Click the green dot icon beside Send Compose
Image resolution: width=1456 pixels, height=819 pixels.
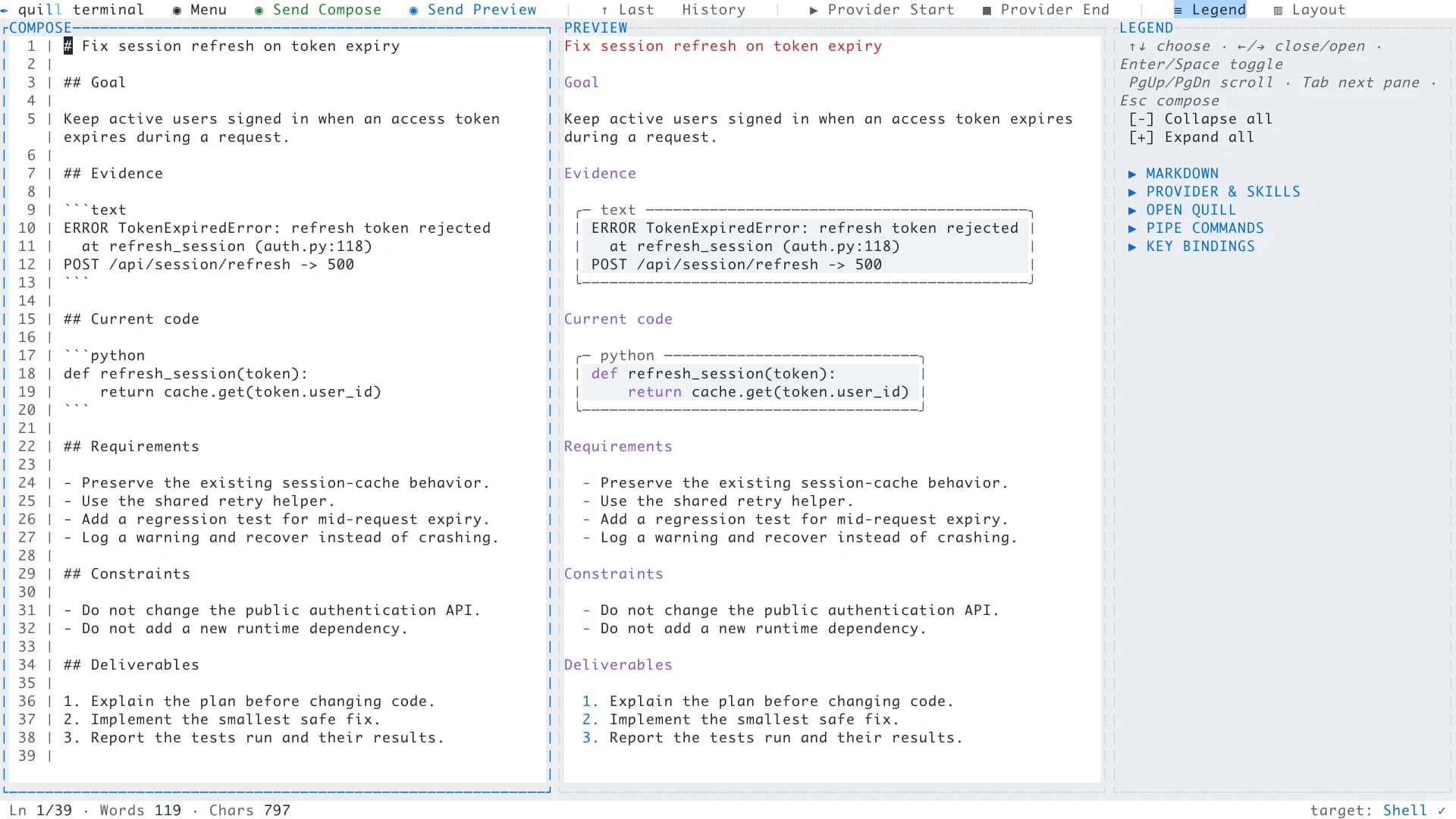click(259, 11)
